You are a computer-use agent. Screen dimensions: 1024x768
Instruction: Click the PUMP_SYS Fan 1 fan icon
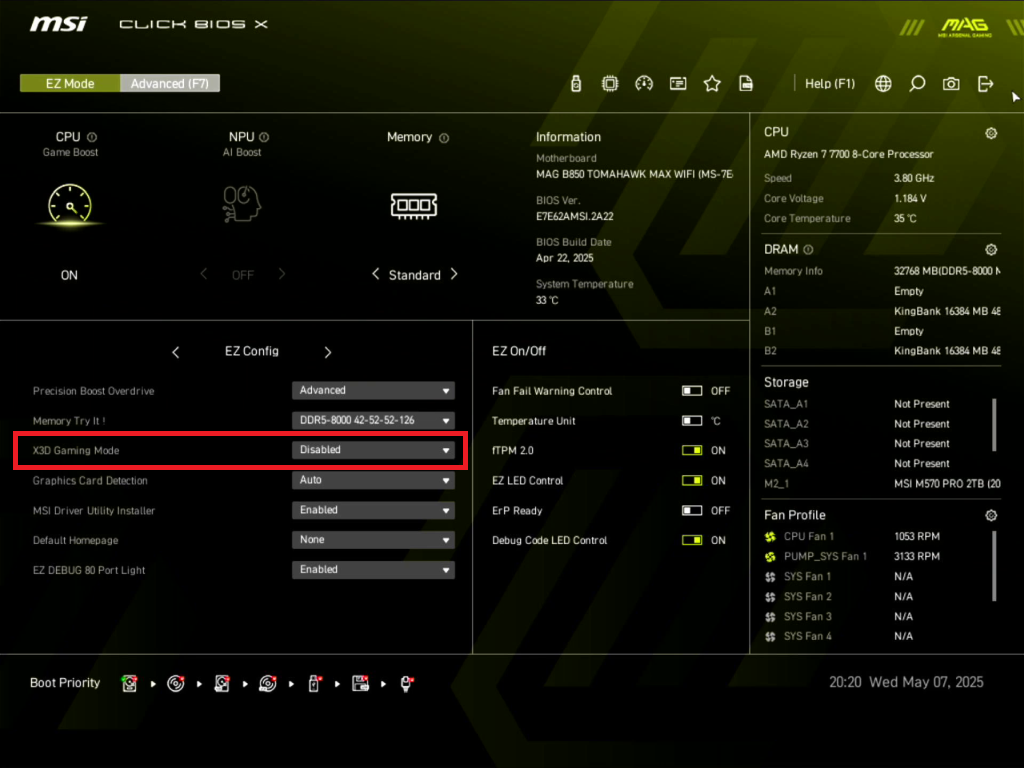771,557
